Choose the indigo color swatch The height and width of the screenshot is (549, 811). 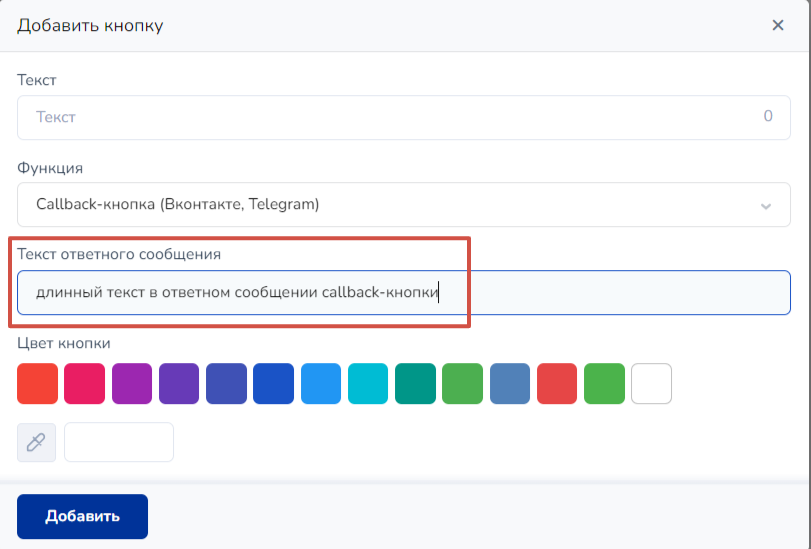[x=226, y=383]
